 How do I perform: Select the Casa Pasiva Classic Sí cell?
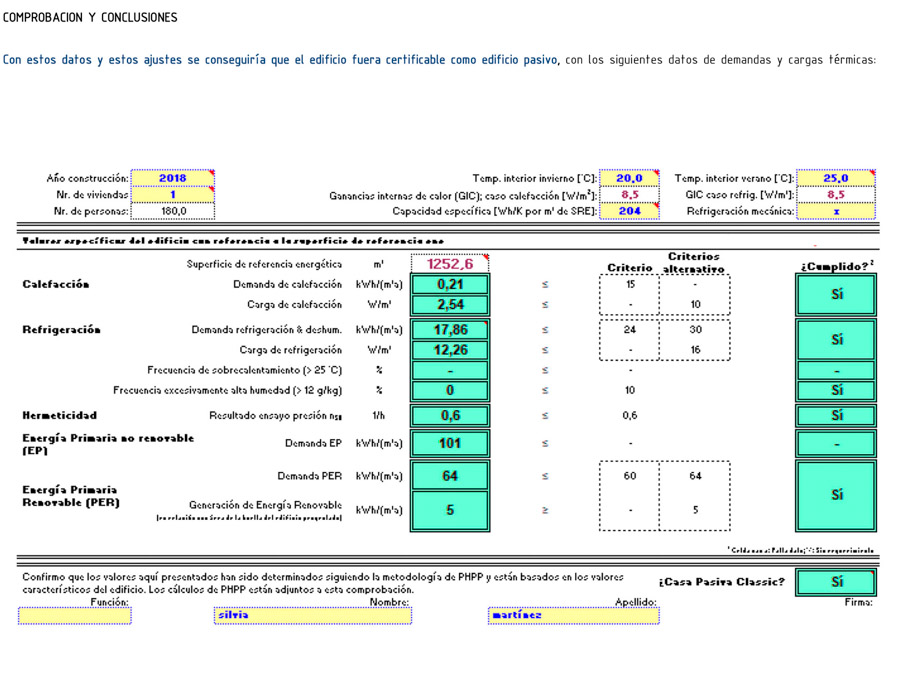[x=836, y=582]
